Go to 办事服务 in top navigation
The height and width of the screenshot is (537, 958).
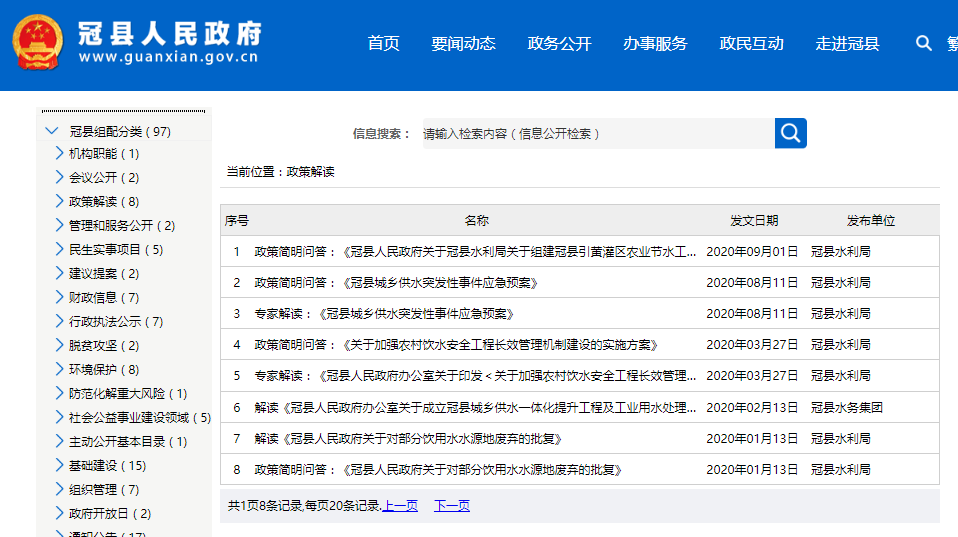(x=655, y=43)
